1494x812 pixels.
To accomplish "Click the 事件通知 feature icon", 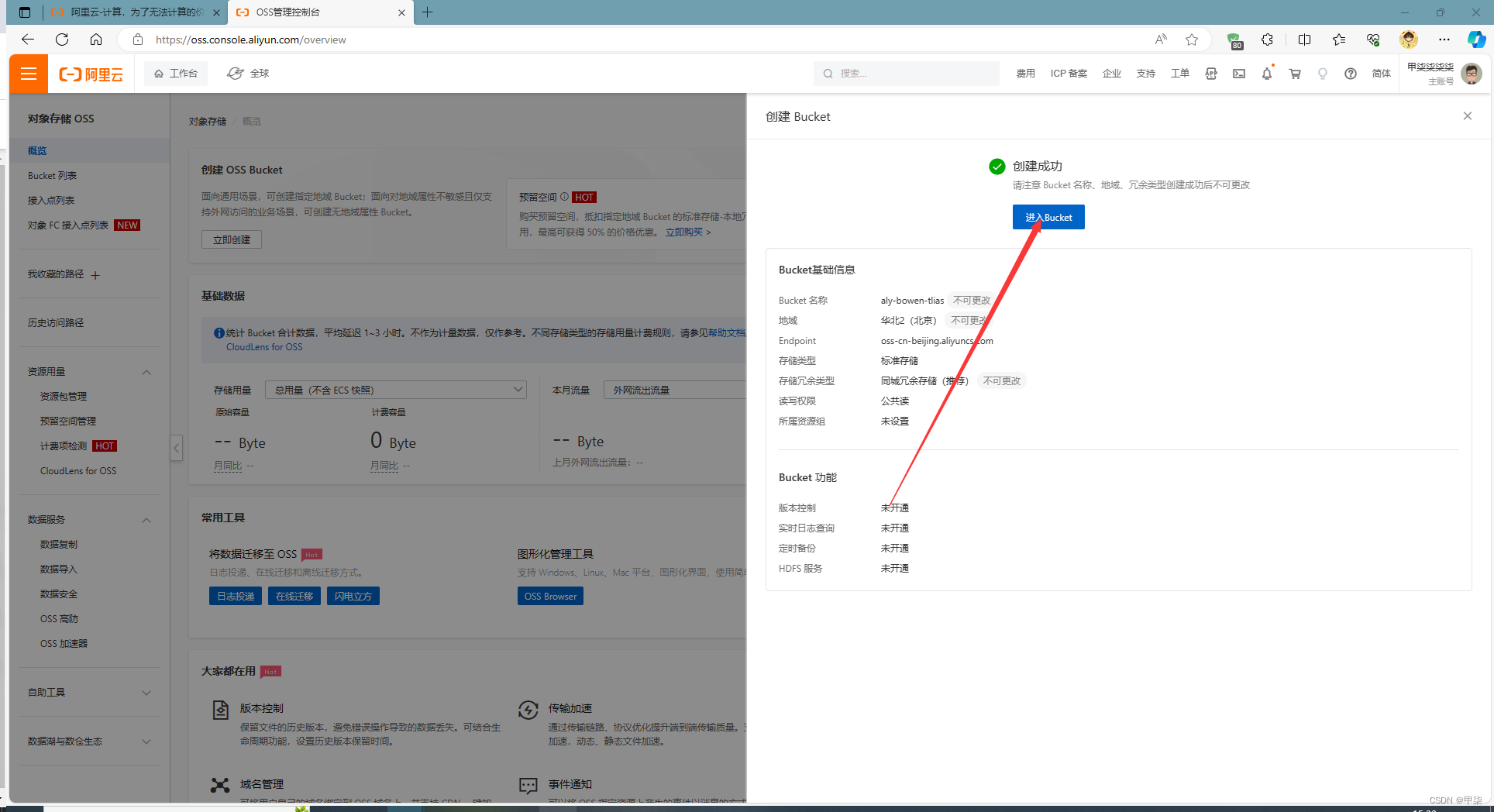I will [x=528, y=785].
